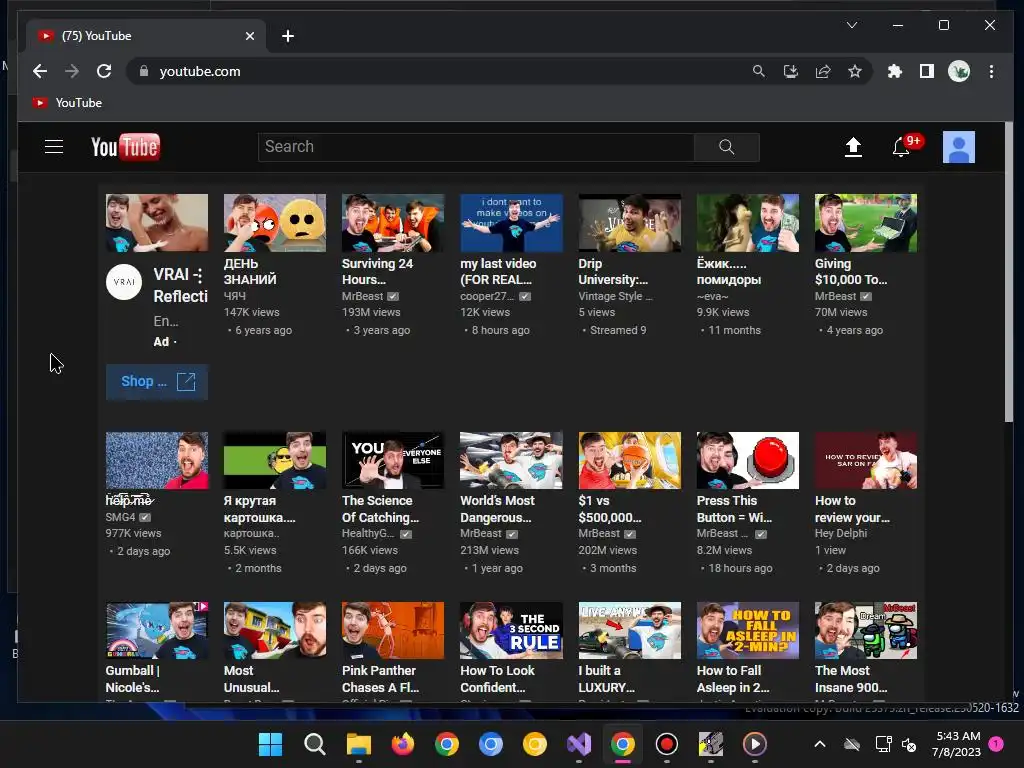
Task: Click the search magnifier button
Action: point(726,147)
